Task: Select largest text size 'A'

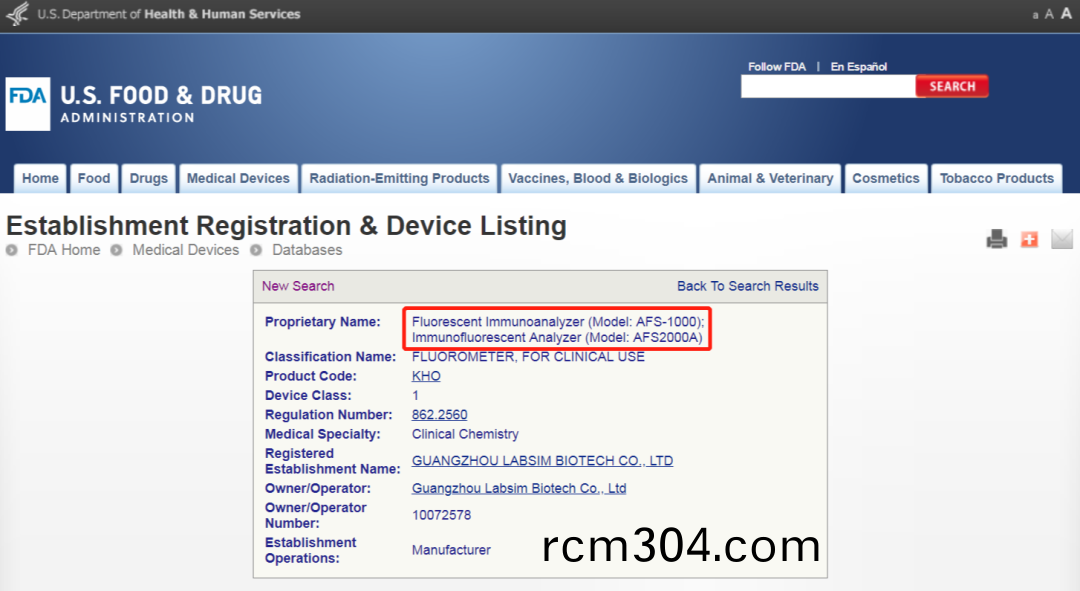Action: (x=1066, y=13)
